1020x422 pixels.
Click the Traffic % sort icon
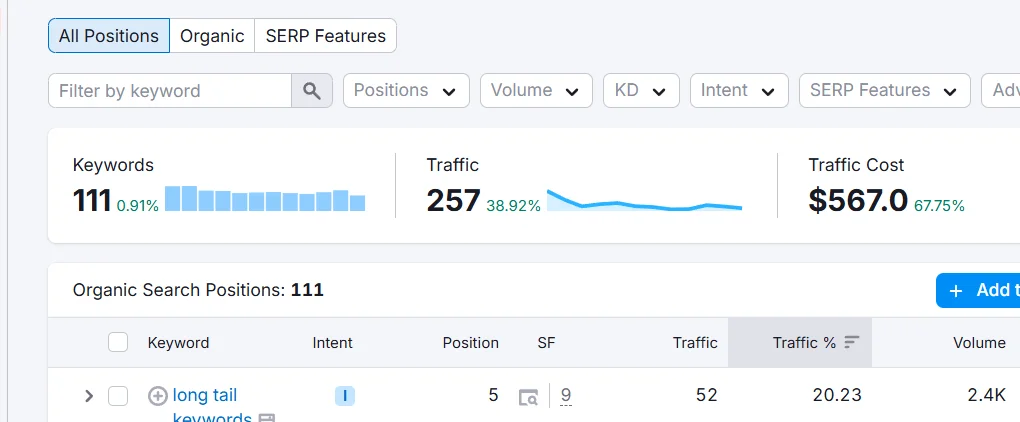(852, 342)
